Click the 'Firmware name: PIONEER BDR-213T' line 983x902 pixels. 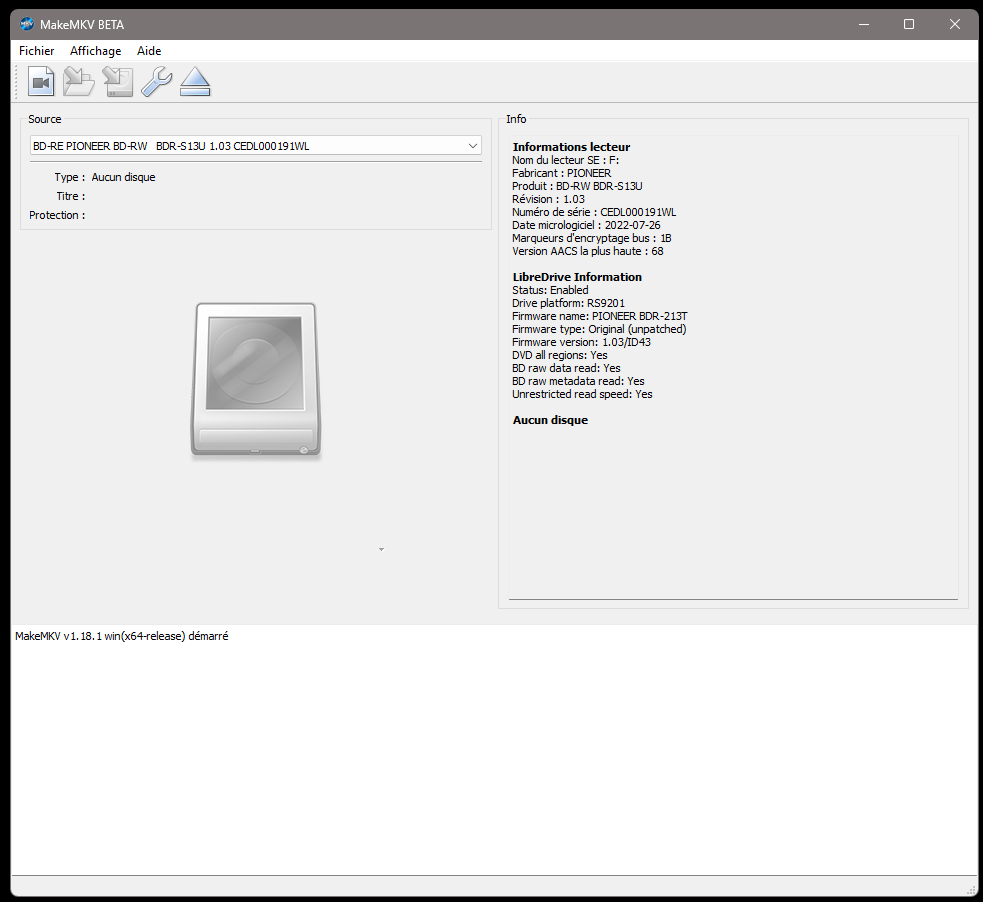[599, 317]
